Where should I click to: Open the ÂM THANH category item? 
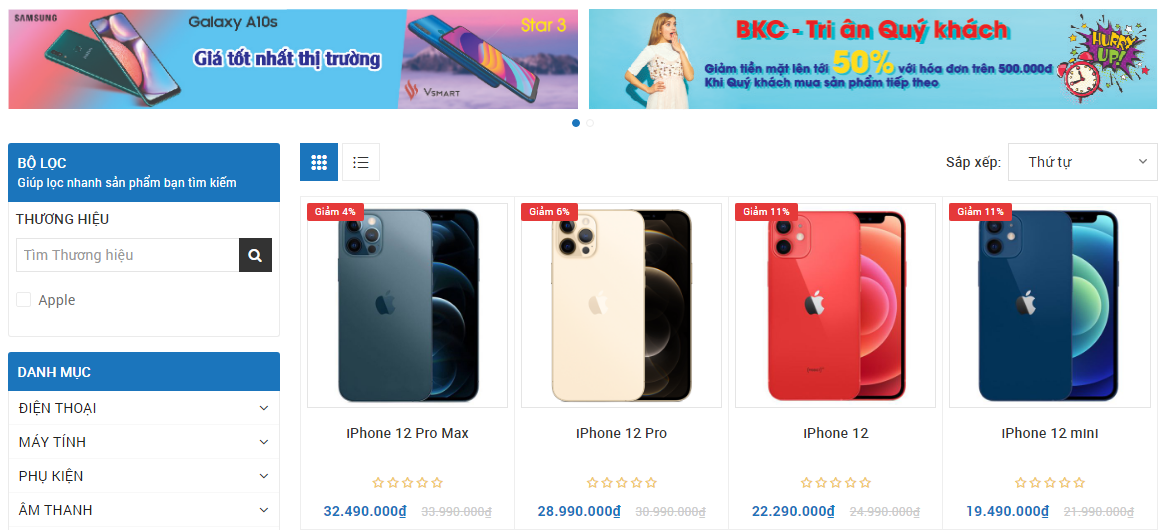click(x=144, y=510)
